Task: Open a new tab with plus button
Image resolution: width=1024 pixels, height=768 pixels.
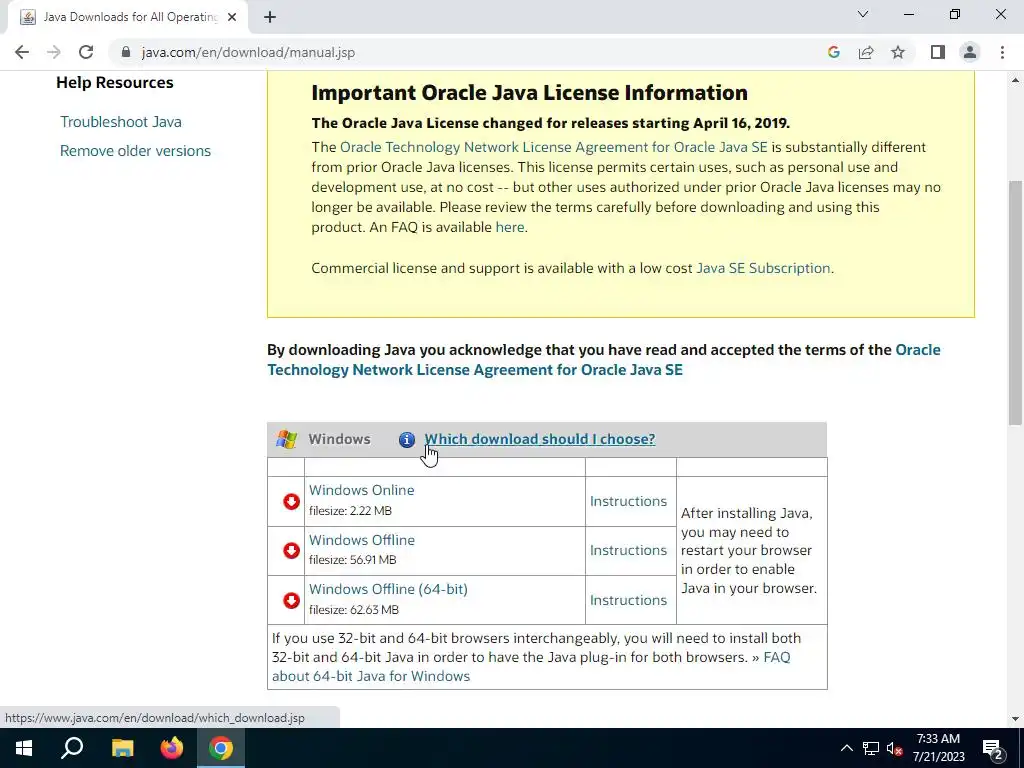Action: click(x=270, y=17)
